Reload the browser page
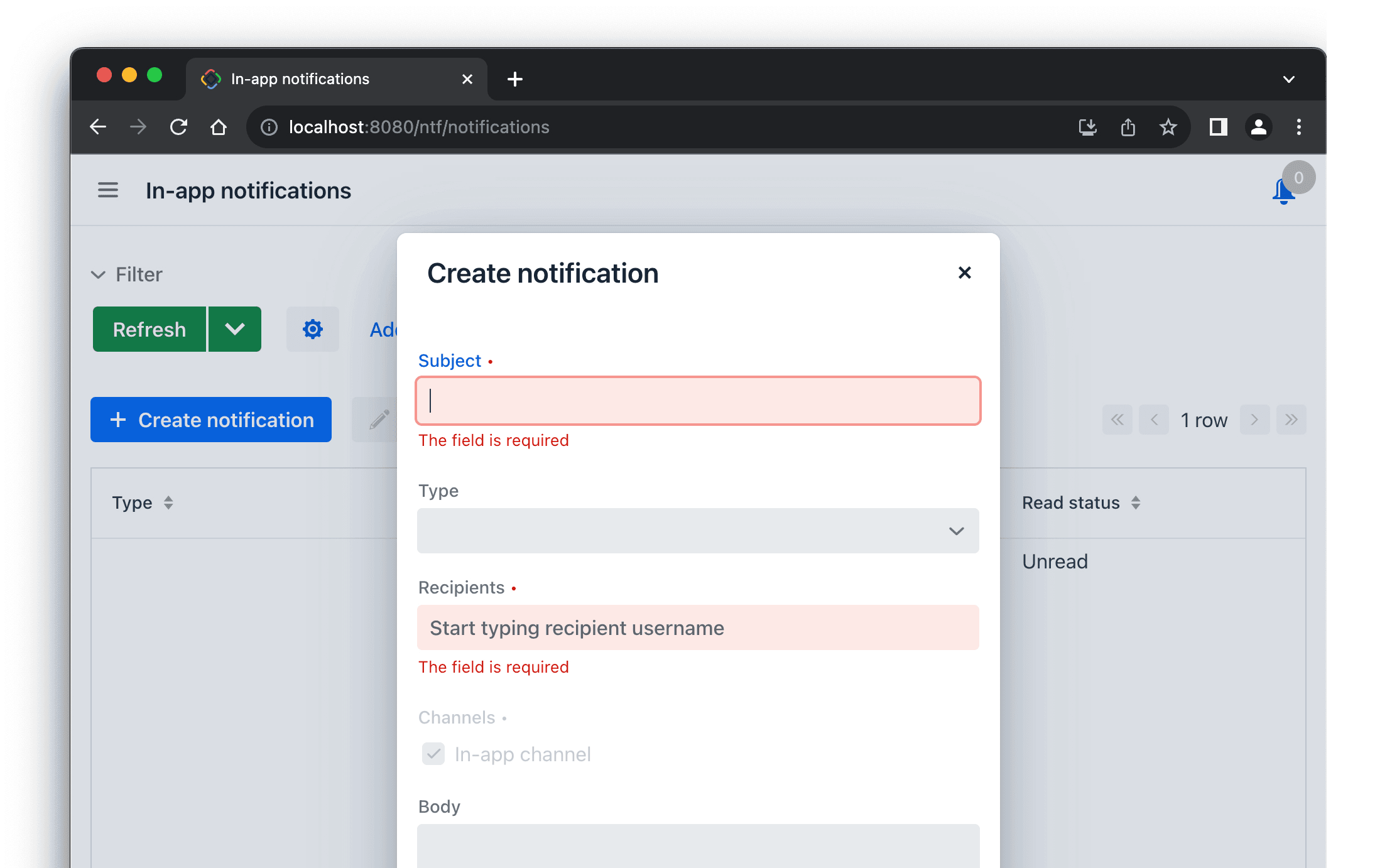 (x=179, y=127)
